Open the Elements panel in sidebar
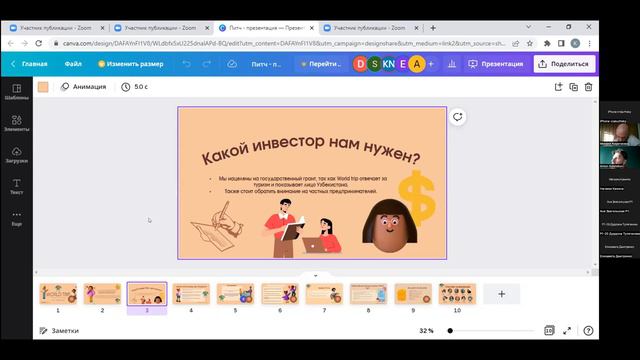Screen dimensions: 640x360 coord(17,123)
